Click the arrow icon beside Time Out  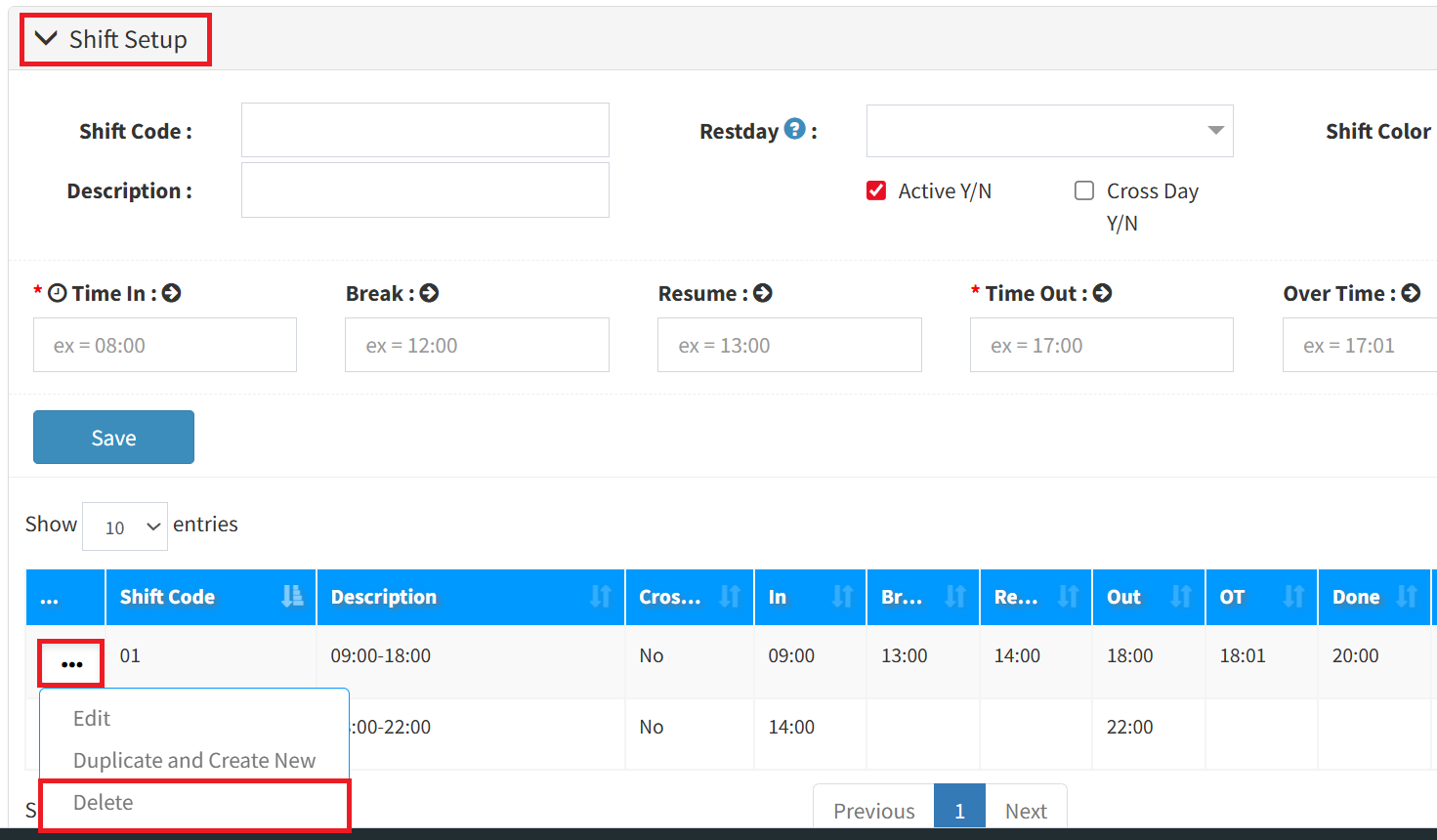tap(1102, 293)
